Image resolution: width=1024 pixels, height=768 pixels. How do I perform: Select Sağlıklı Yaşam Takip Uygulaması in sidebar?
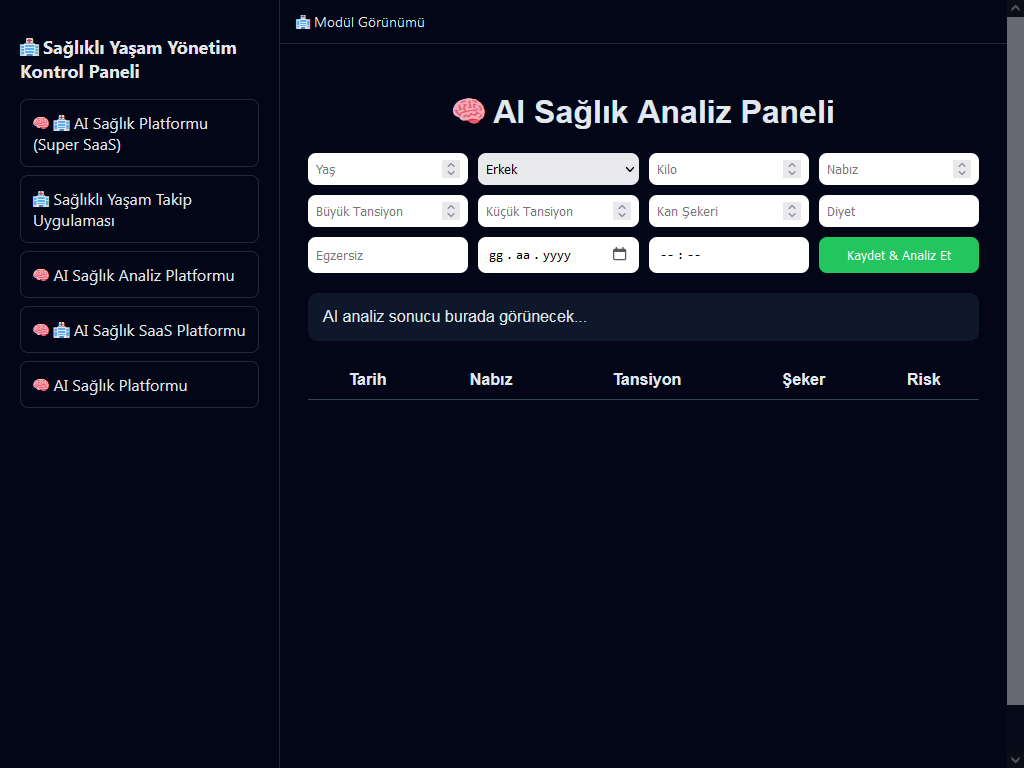coord(139,209)
